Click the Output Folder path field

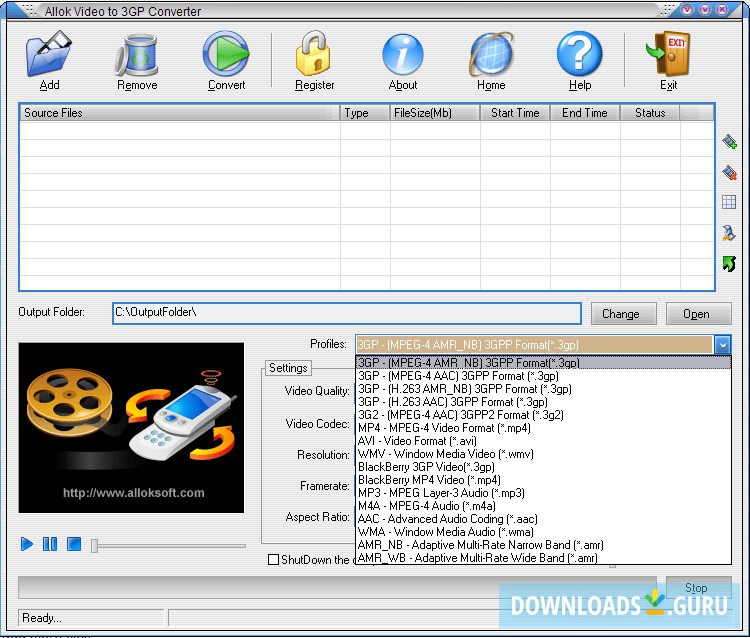347,313
